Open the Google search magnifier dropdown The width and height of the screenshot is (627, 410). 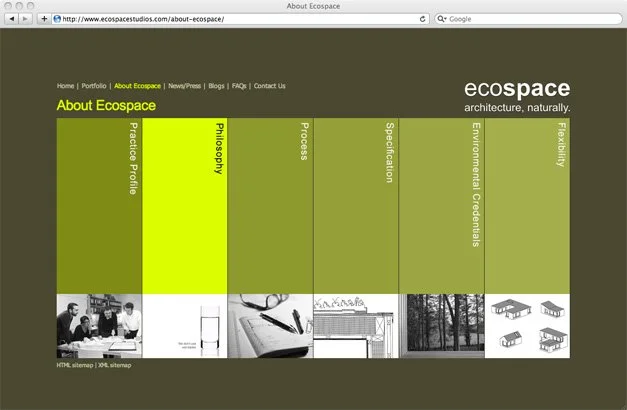[441, 19]
